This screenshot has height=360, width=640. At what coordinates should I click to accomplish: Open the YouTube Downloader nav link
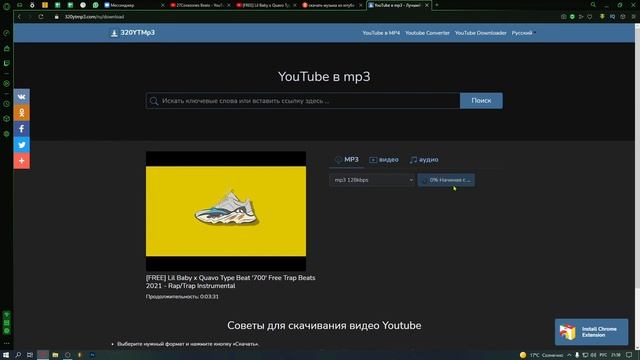click(480, 33)
